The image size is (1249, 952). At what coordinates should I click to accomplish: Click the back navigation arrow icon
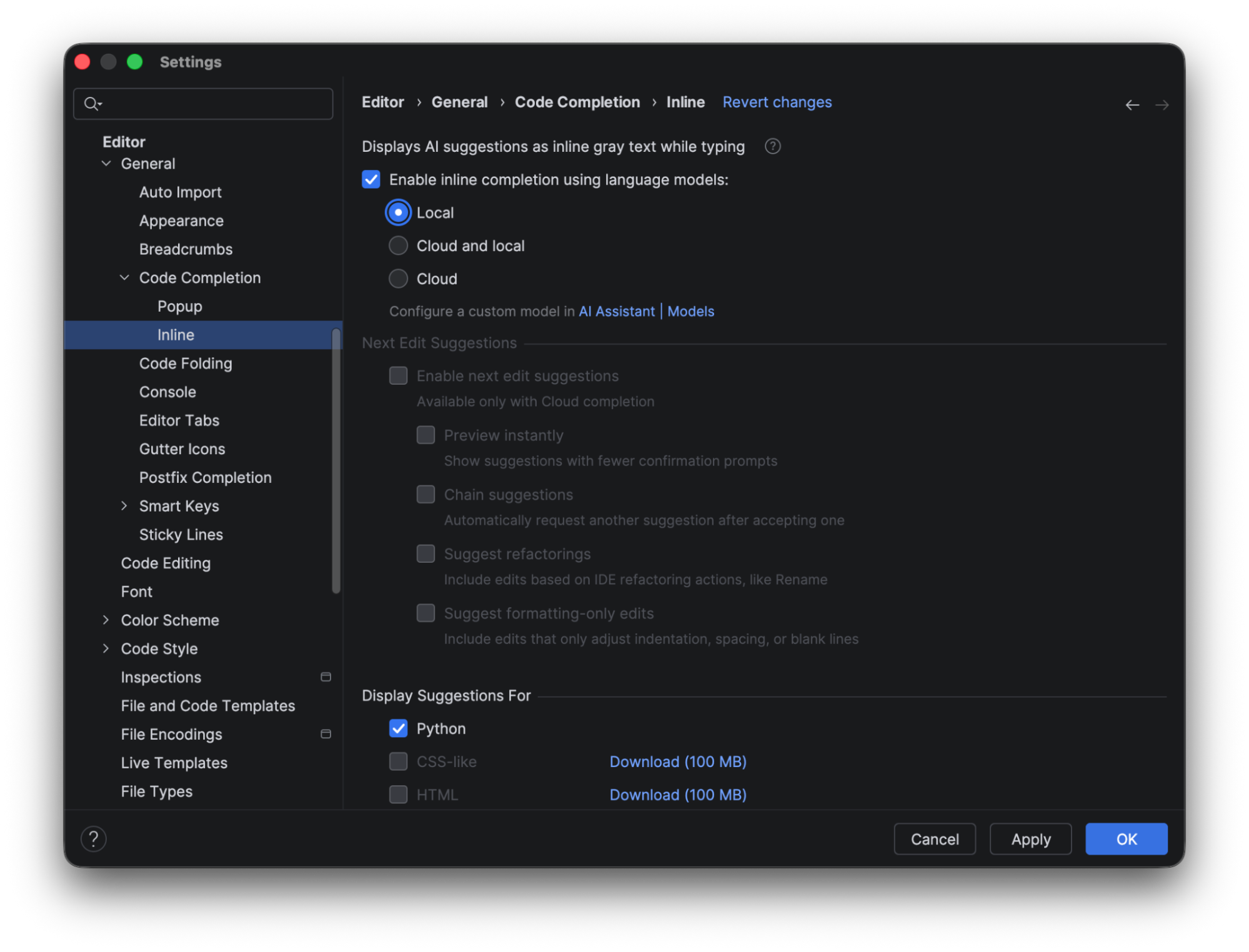(1132, 105)
